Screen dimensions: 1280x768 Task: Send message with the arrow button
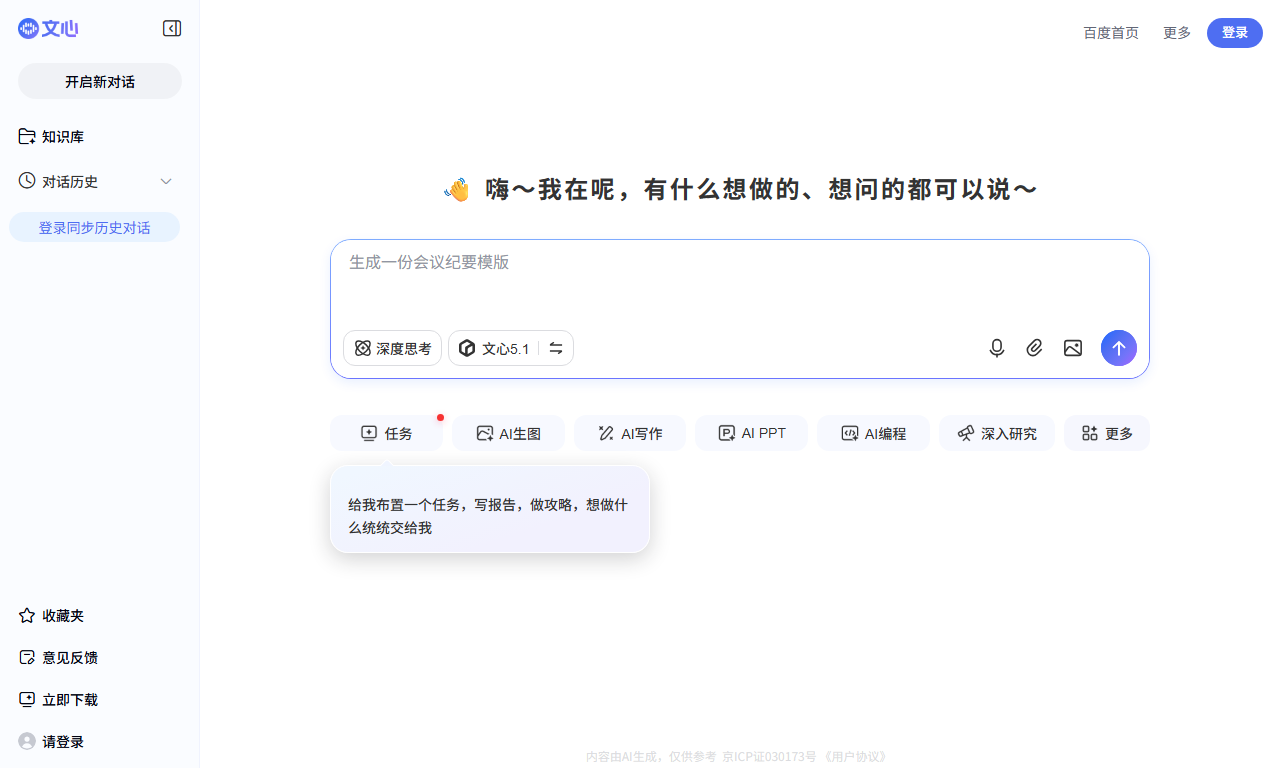1119,348
